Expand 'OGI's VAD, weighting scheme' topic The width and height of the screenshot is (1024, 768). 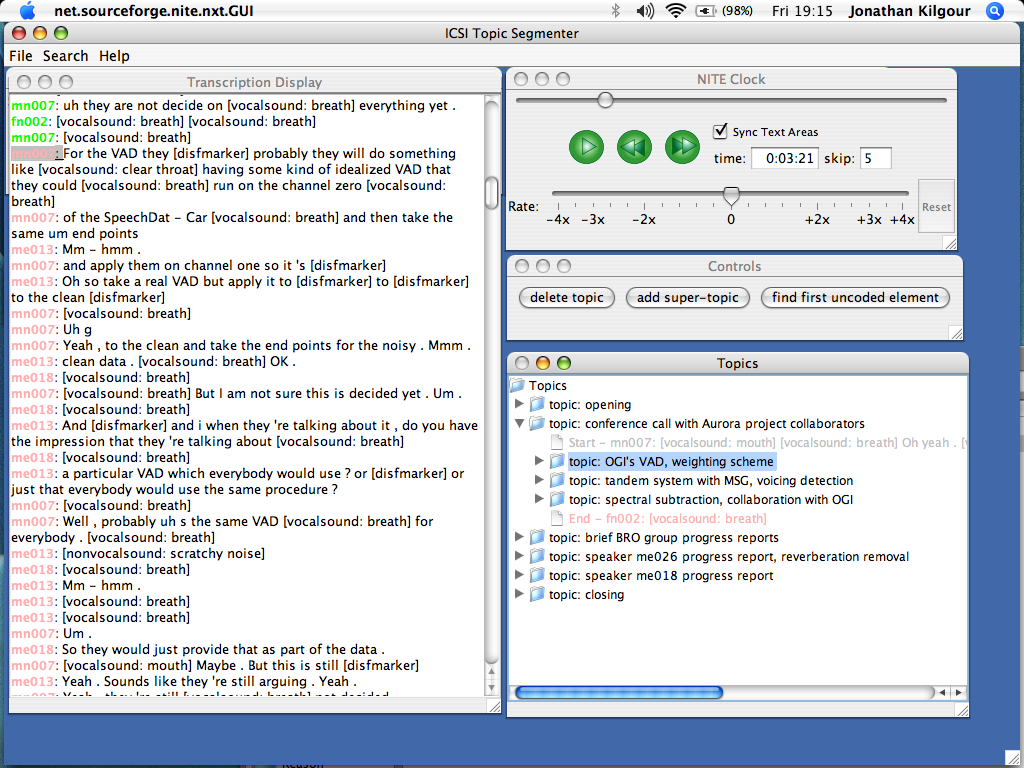539,461
